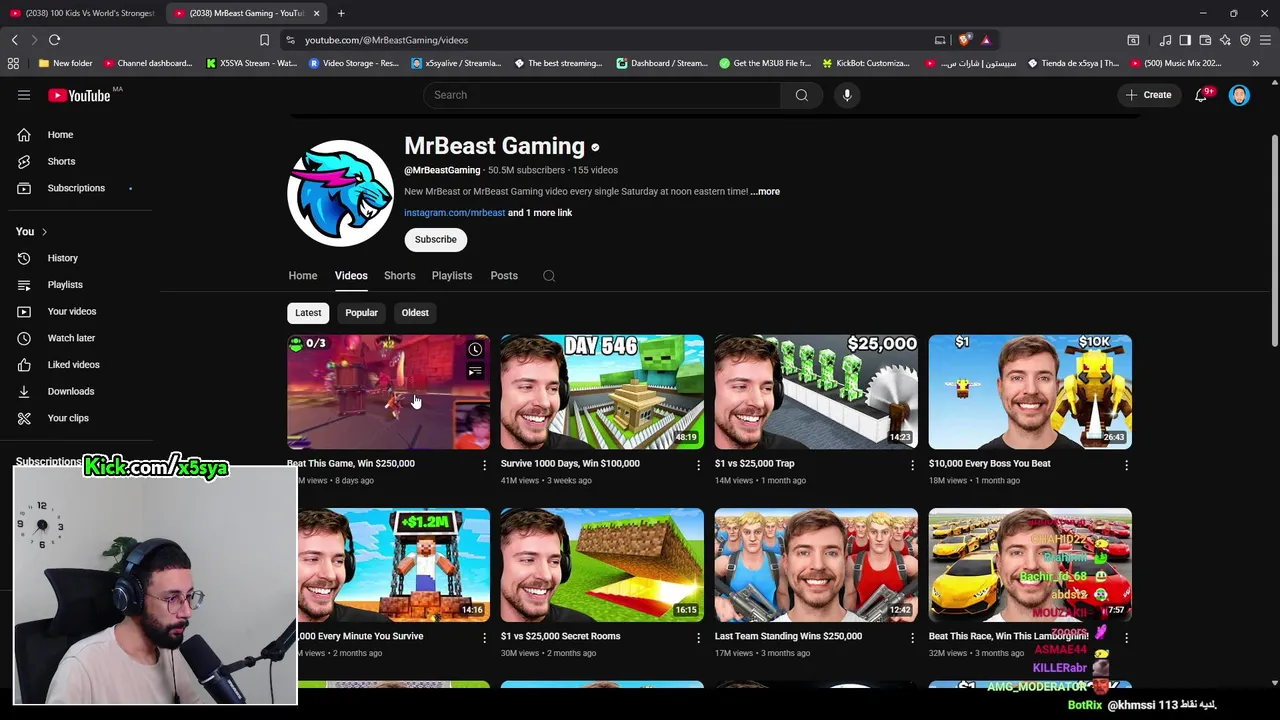This screenshot has width=1280, height=720.
Task: Open Survive 1000 Days, Win $100,000 title
Action: pyautogui.click(x=570, y=464)
